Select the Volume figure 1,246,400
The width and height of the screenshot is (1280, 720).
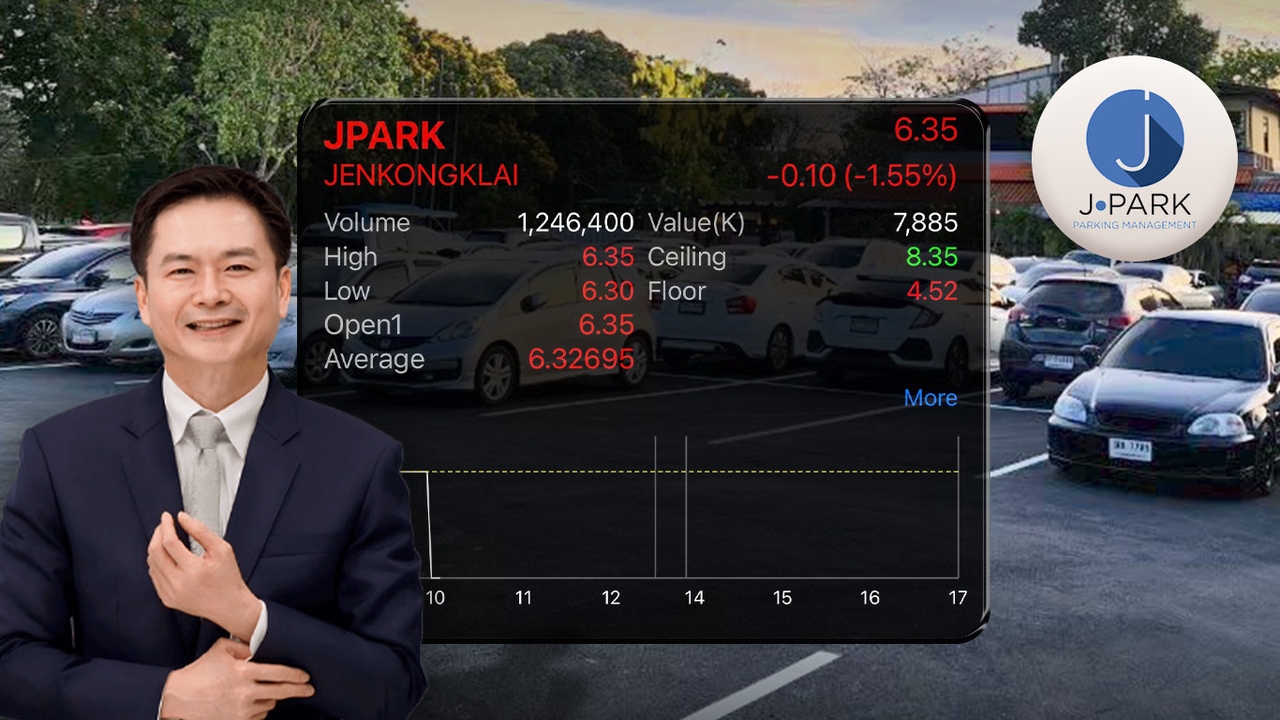point(575,223)
